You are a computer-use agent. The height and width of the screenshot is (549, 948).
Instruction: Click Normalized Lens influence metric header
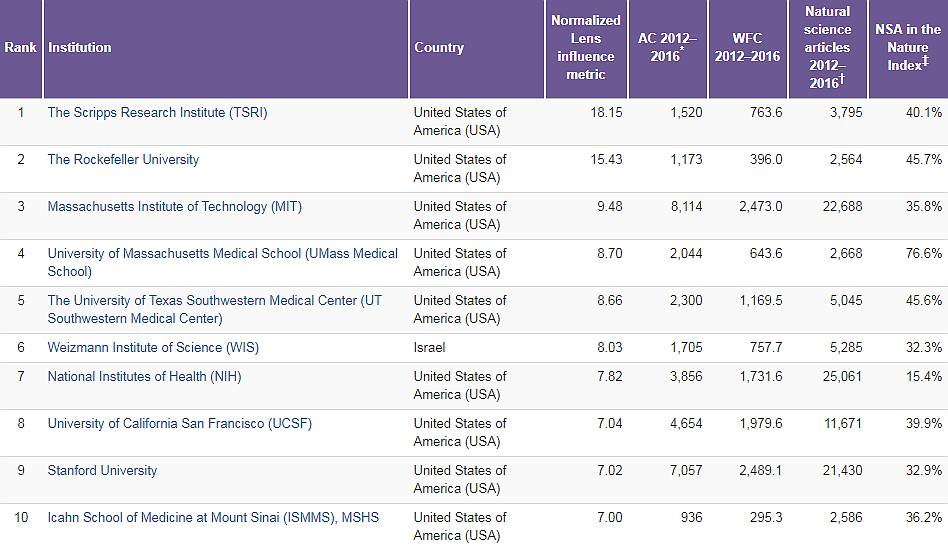(x=586, y=47)
